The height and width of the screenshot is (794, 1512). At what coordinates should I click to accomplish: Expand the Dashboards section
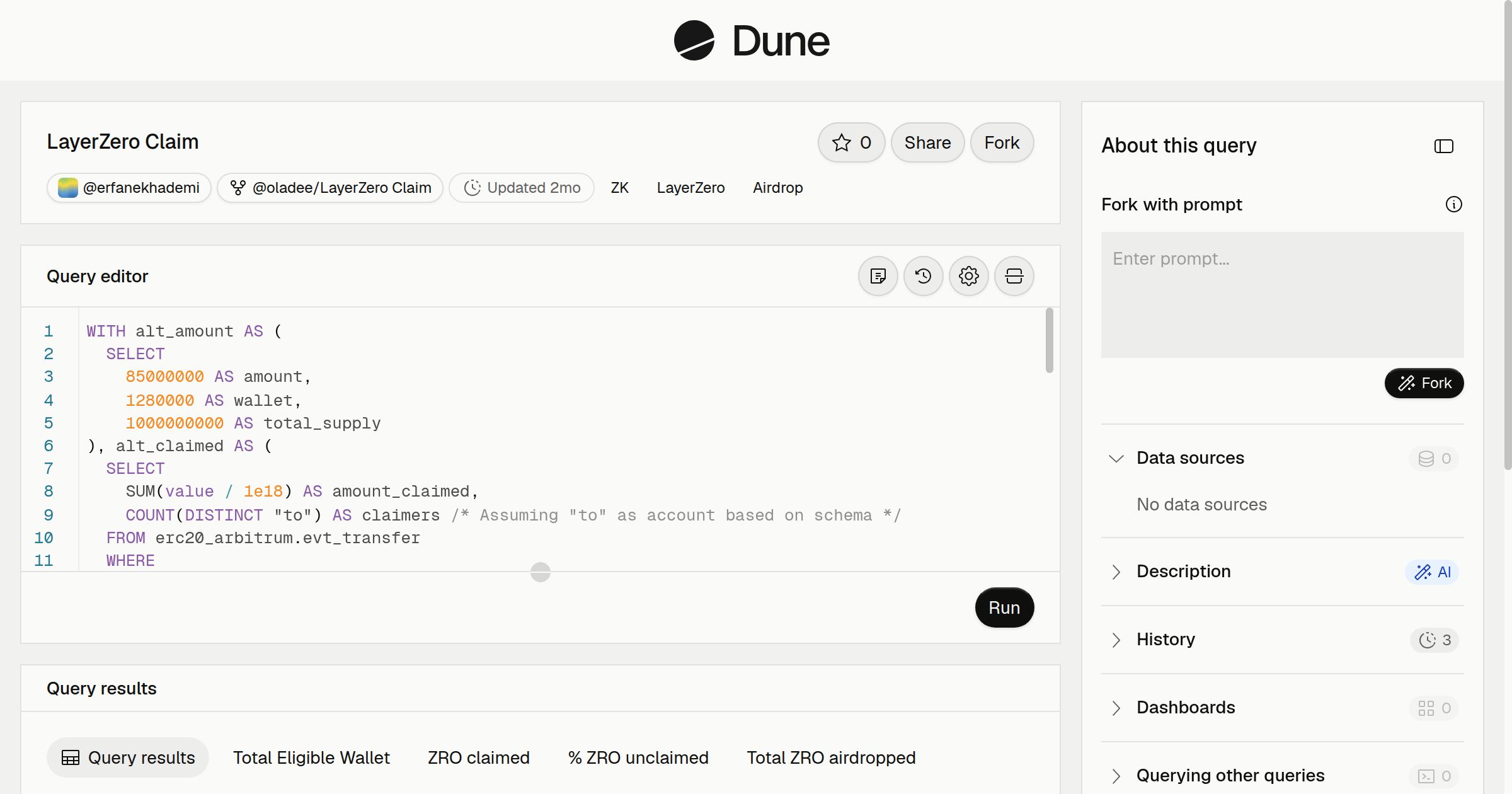tap(1116, 708)
